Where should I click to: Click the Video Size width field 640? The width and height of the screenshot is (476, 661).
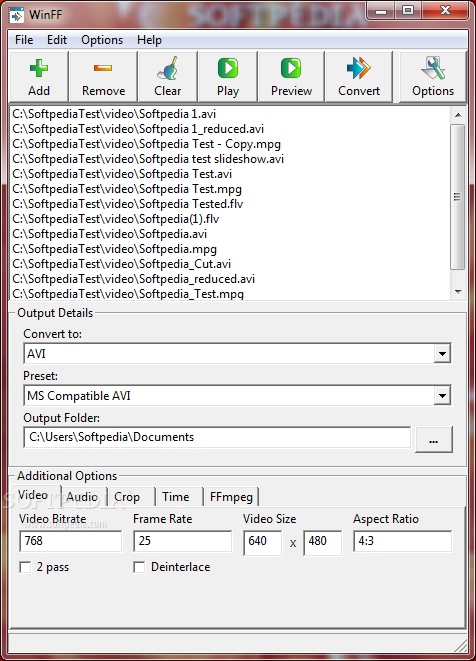pyautogui.click(x=262, y=543)
